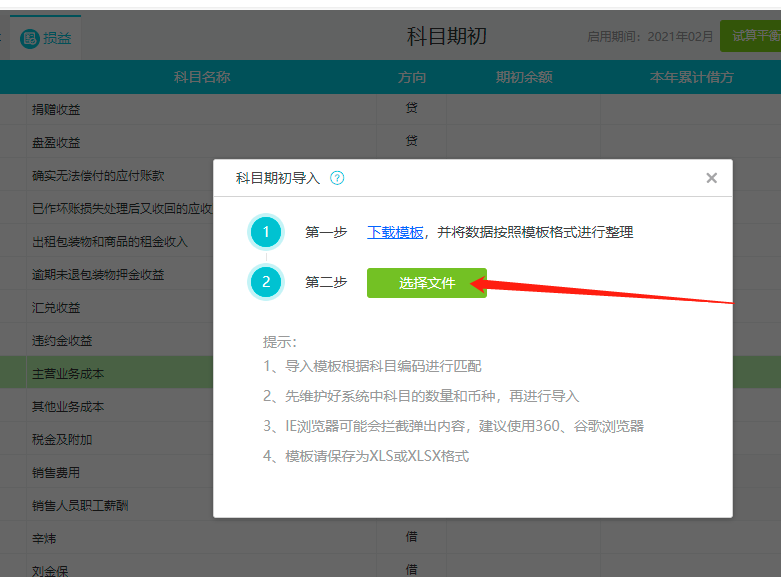Click the help question mark icon
The height and width of the screenshot is (577, 781).
[337, 178]
